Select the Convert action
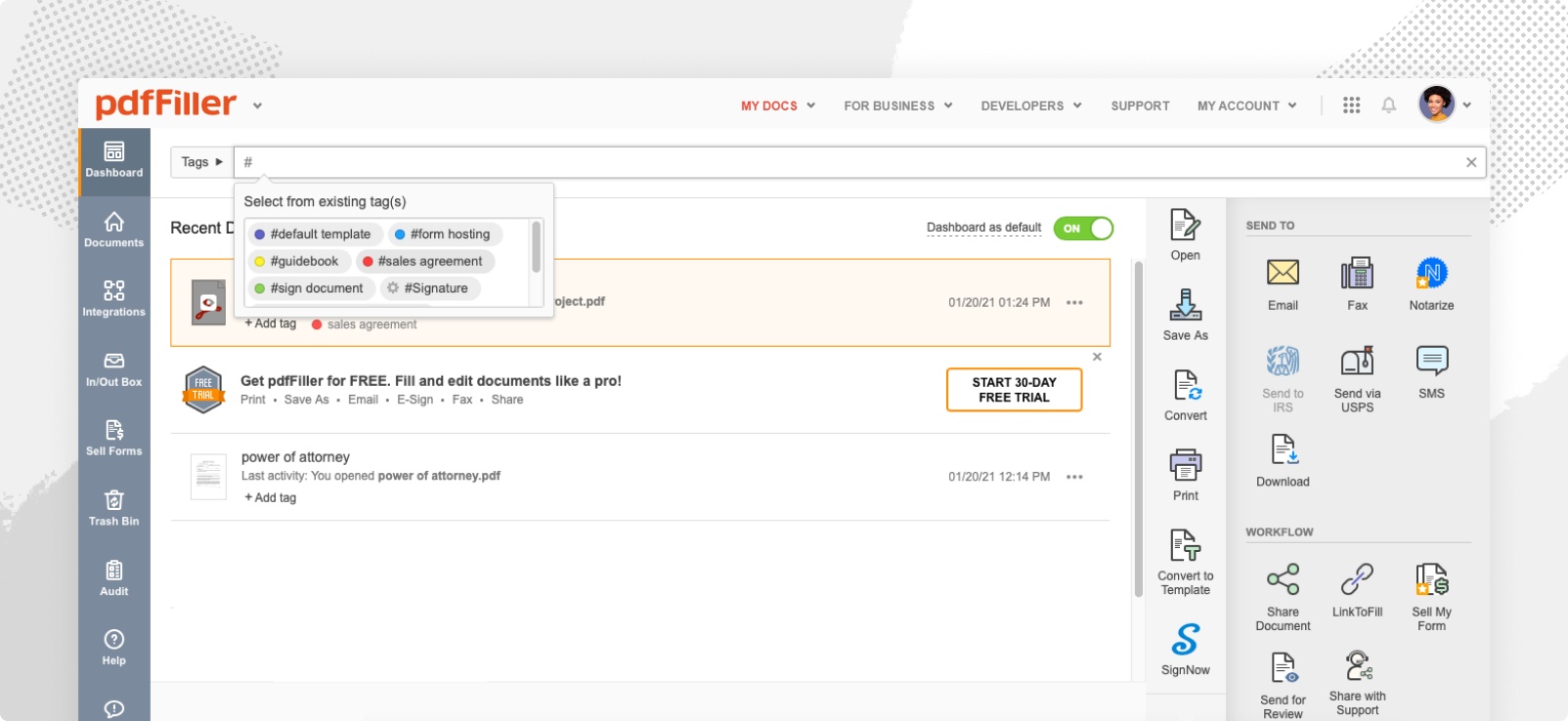 point(1186,396)
